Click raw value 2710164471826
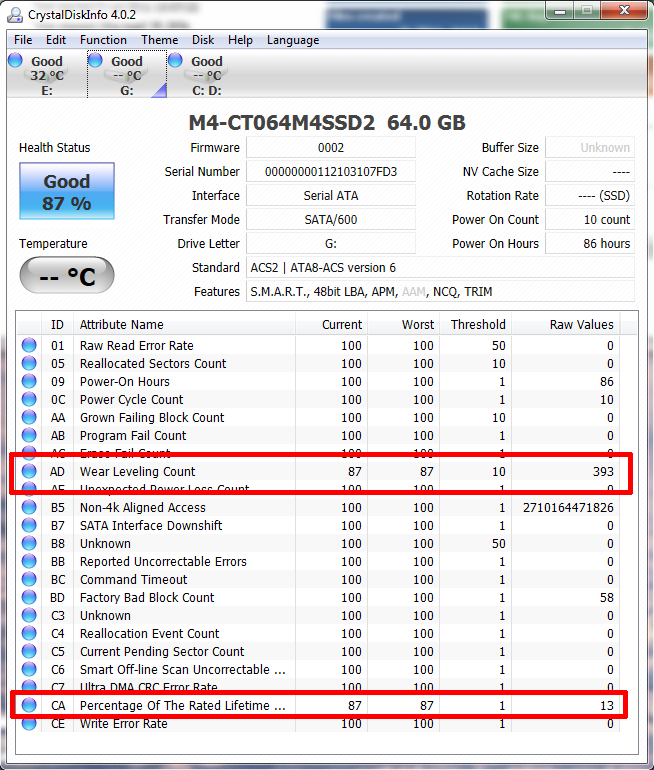654x770 pixels. coord(568,507)
